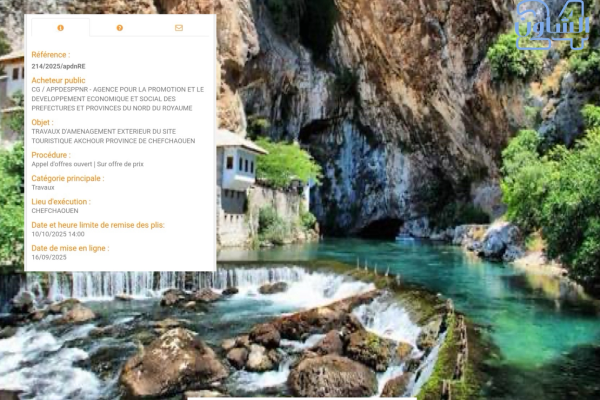Screen dimensions: 600x400
Task: Click the APDN agency buyer description
Action: click(118, 99)
